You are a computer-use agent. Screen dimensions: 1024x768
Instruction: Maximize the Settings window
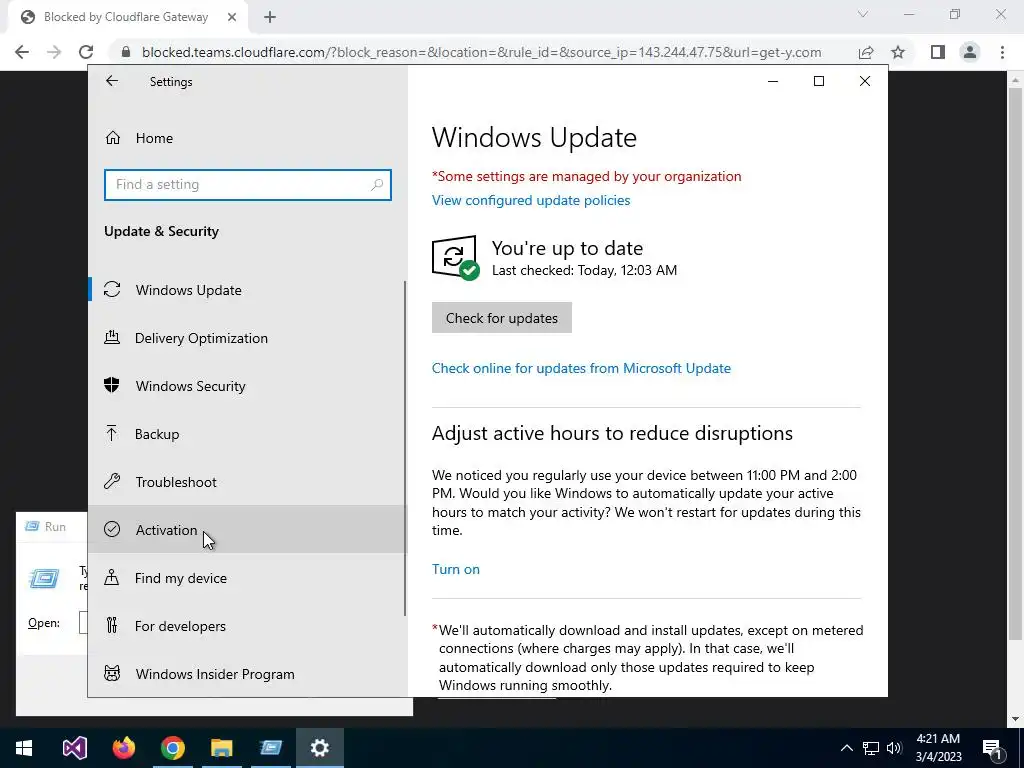point(819,81)
